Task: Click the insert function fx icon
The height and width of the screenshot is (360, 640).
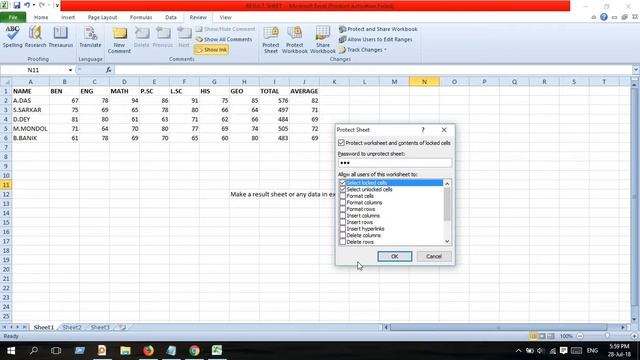Action: 108,70
